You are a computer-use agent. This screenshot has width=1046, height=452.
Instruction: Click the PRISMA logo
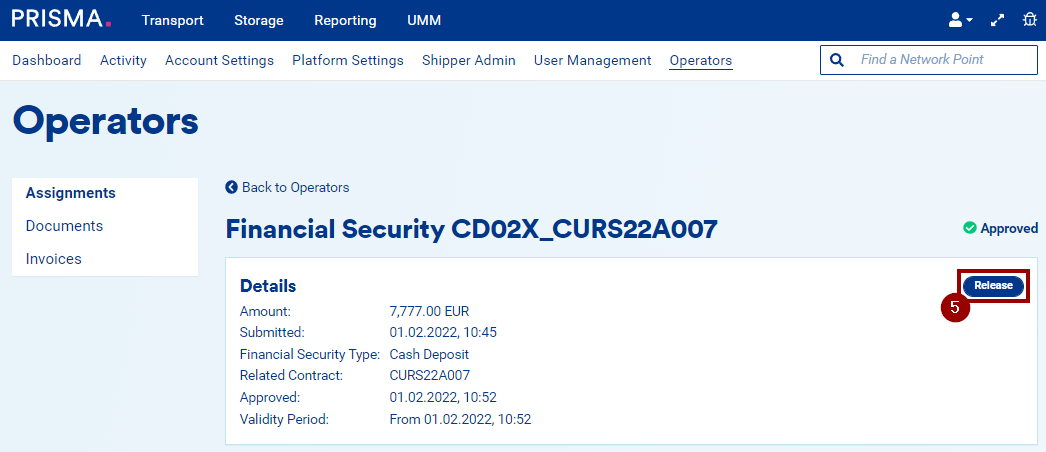click(x=61, y=19)
